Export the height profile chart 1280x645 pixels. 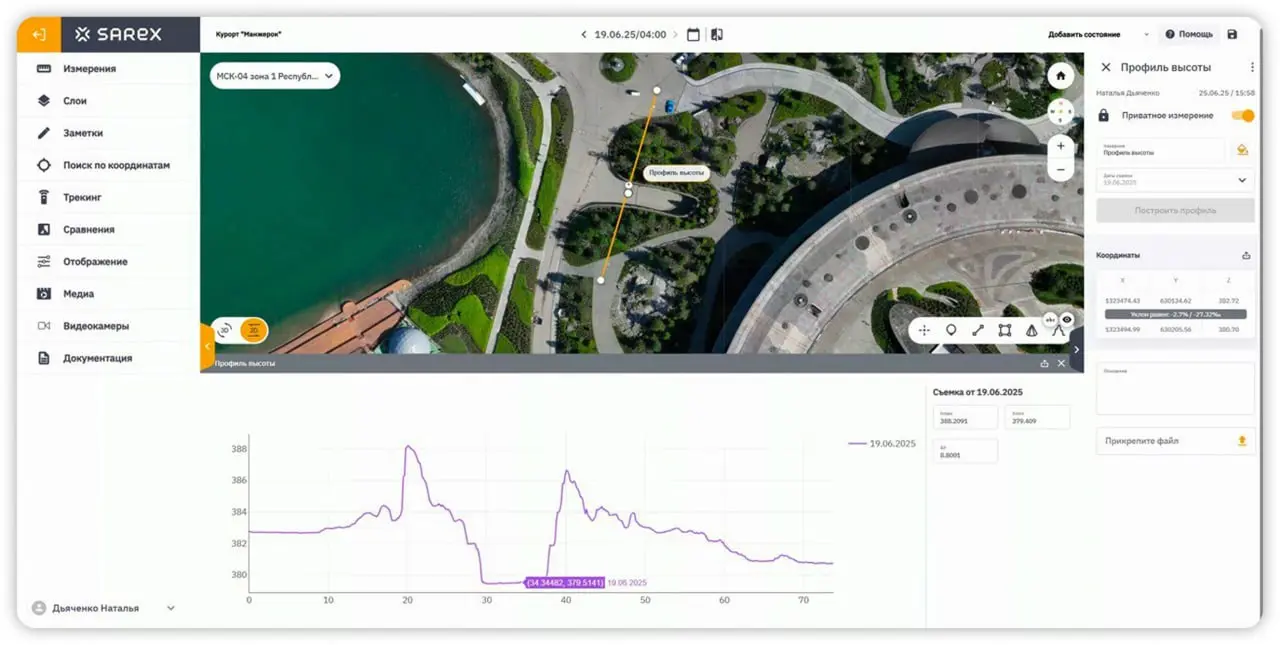point(1045,364)
